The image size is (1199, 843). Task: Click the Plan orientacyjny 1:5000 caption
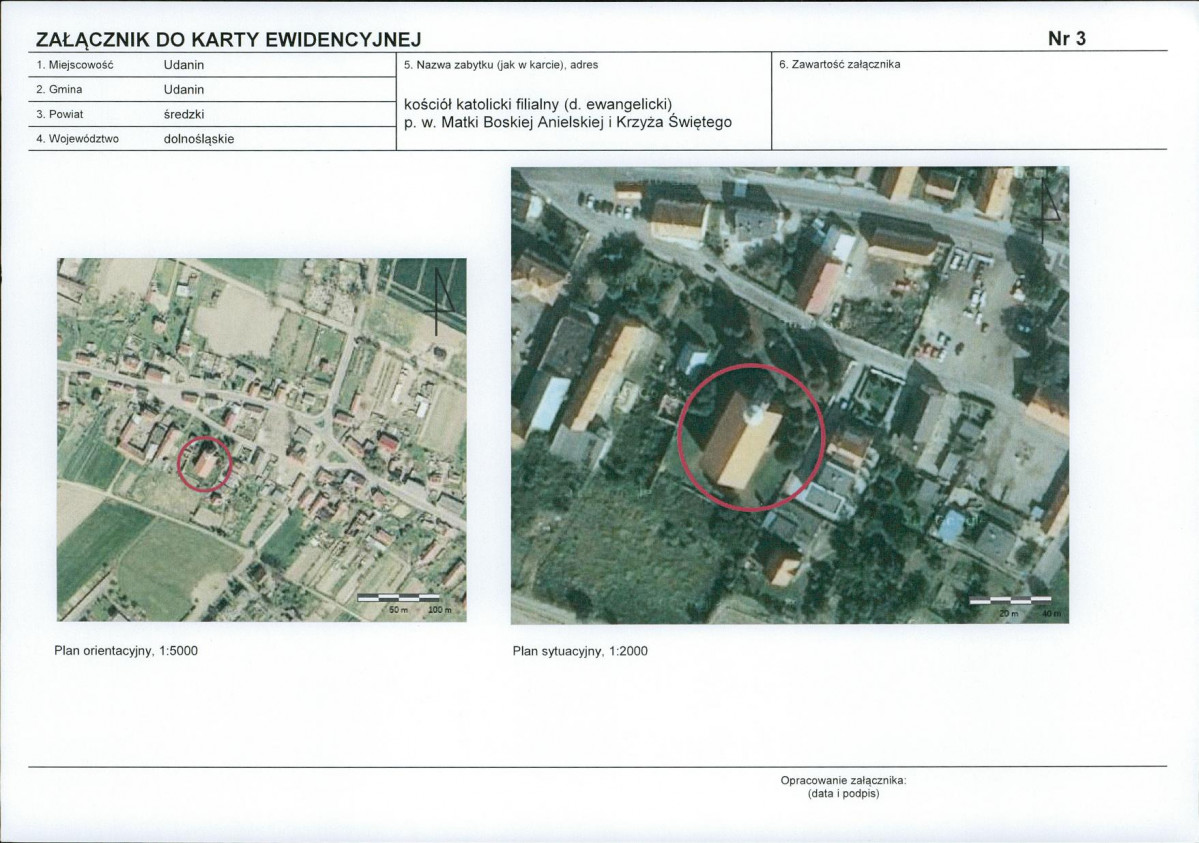coord(126,651)
